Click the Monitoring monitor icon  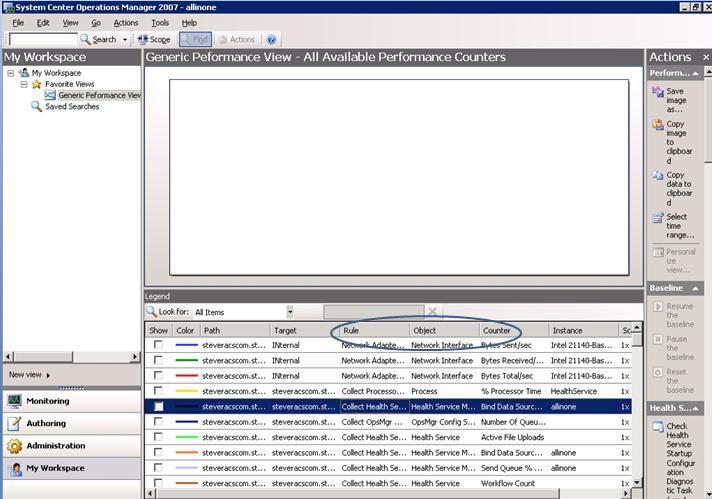click(15, 401)
